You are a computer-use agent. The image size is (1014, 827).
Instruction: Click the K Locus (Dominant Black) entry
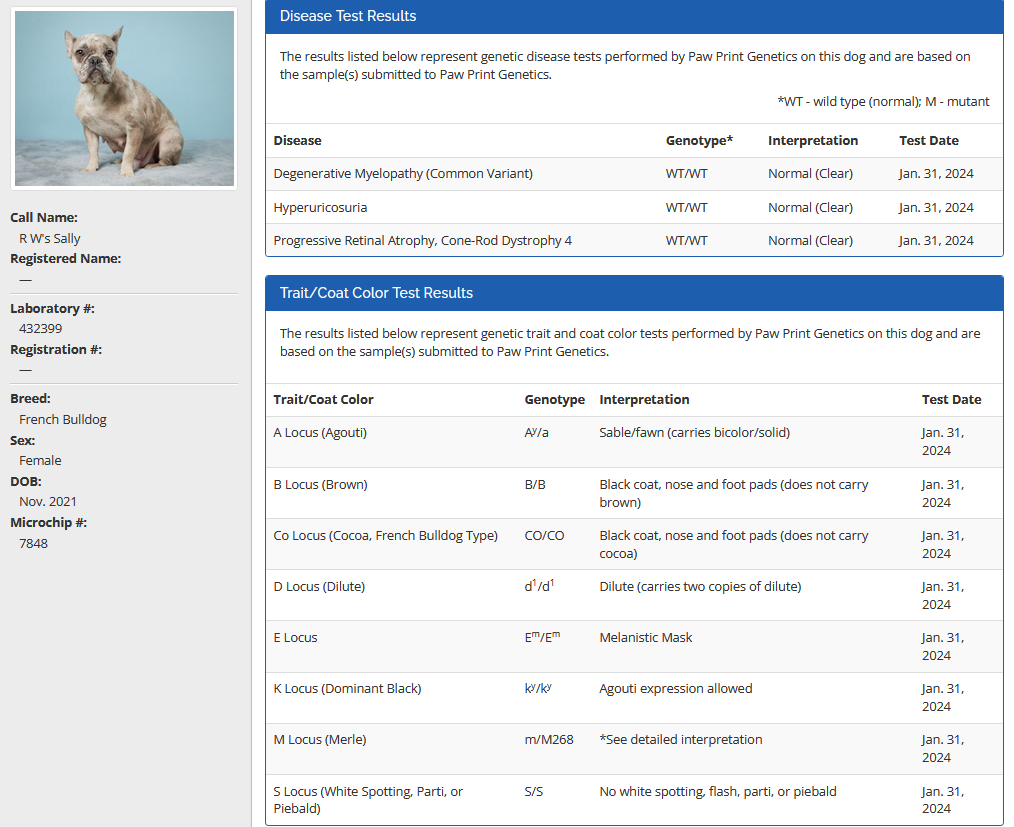coord(347,689)
